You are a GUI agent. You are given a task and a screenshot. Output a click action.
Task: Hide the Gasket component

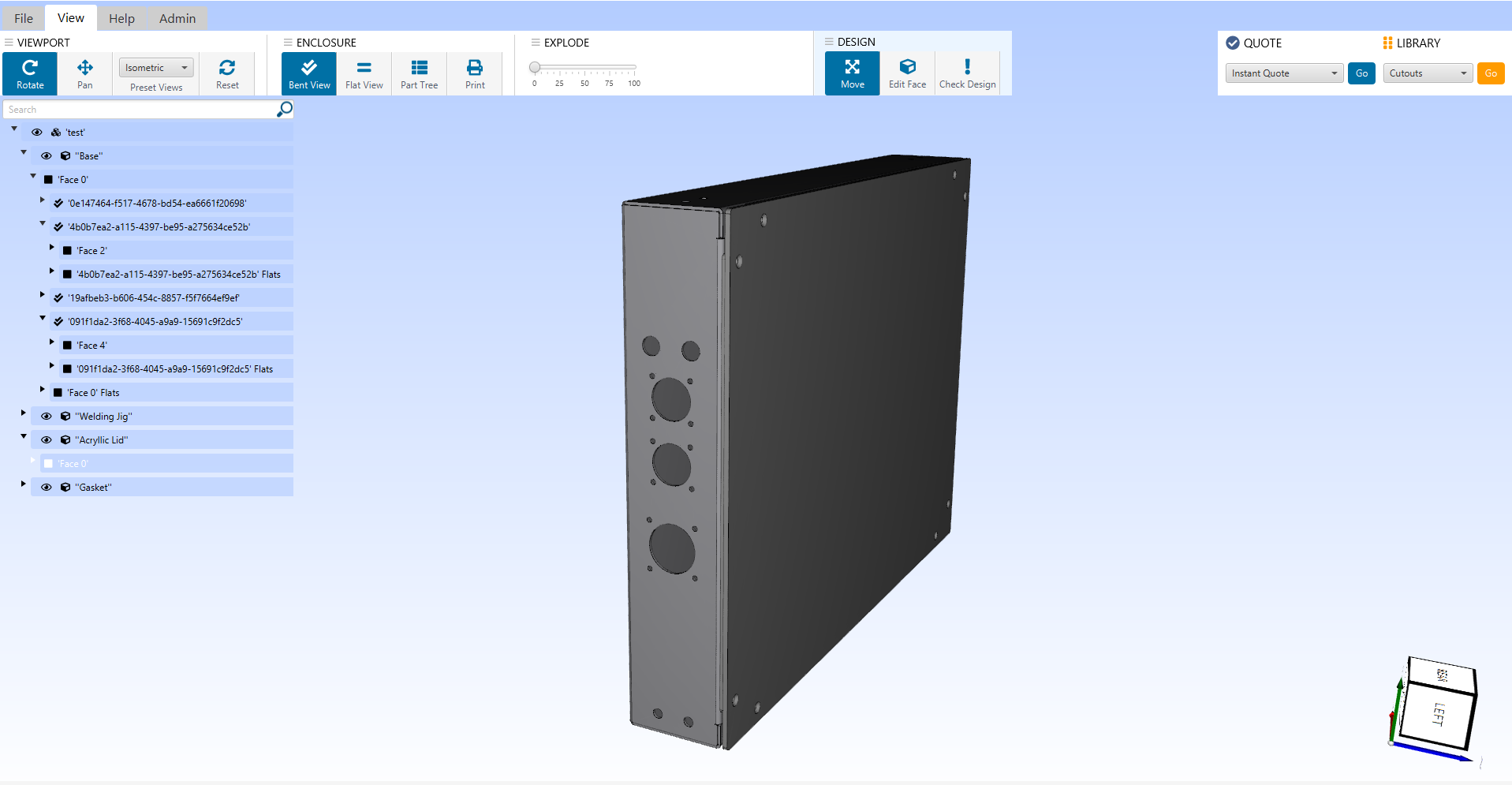click(47, 487)
